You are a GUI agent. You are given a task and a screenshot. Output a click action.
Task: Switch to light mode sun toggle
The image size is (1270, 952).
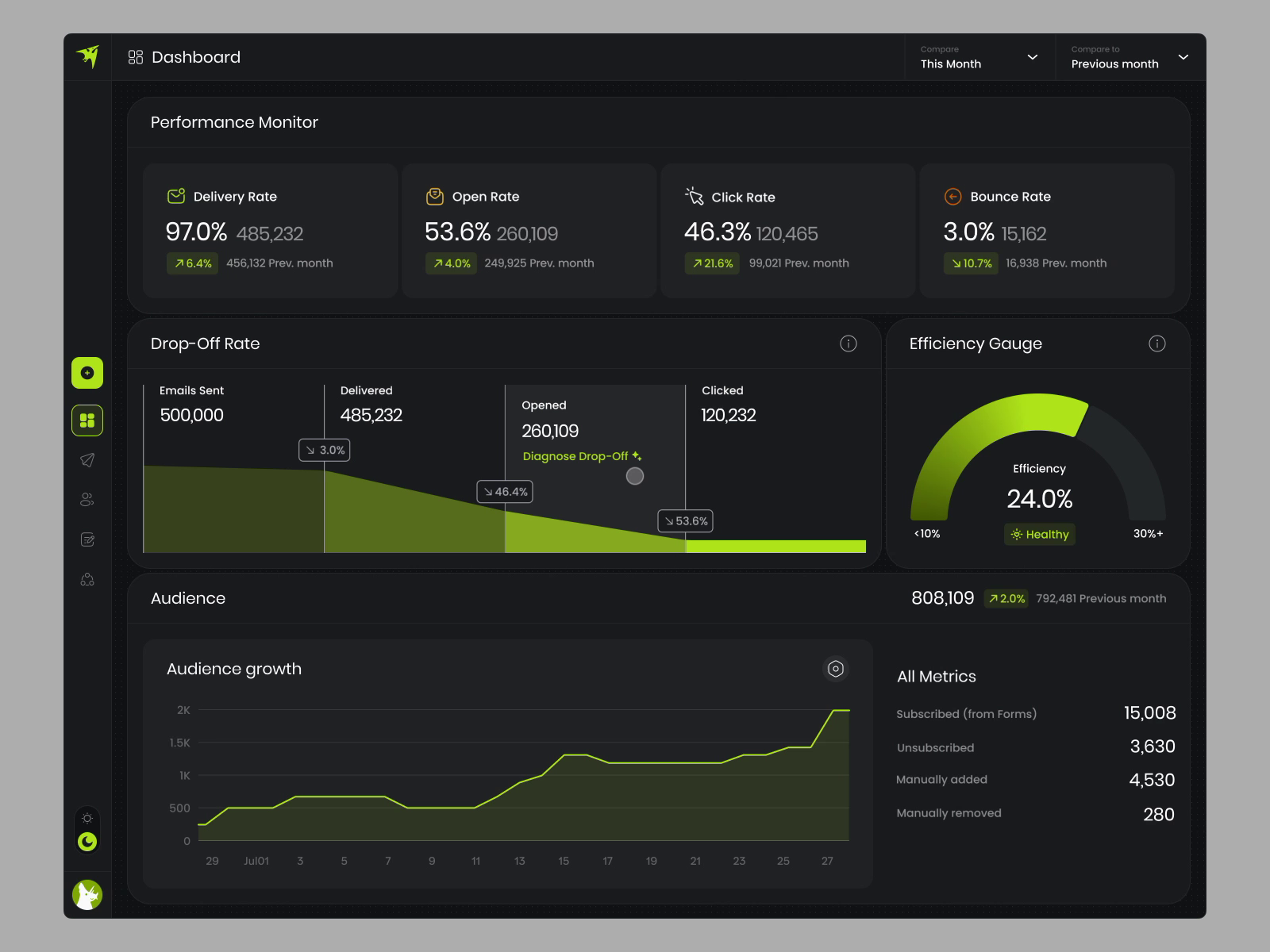pos(87,818)
